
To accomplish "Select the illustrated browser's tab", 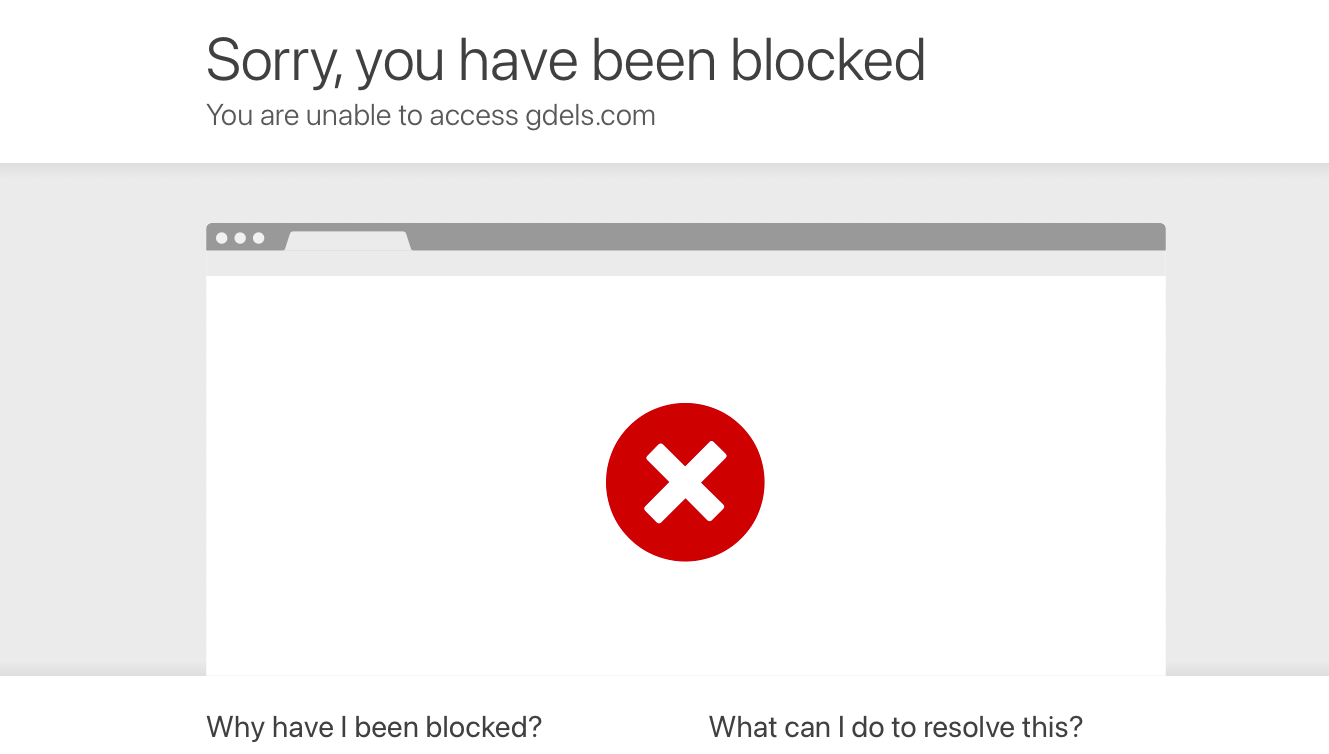I will tap(348, 240).
